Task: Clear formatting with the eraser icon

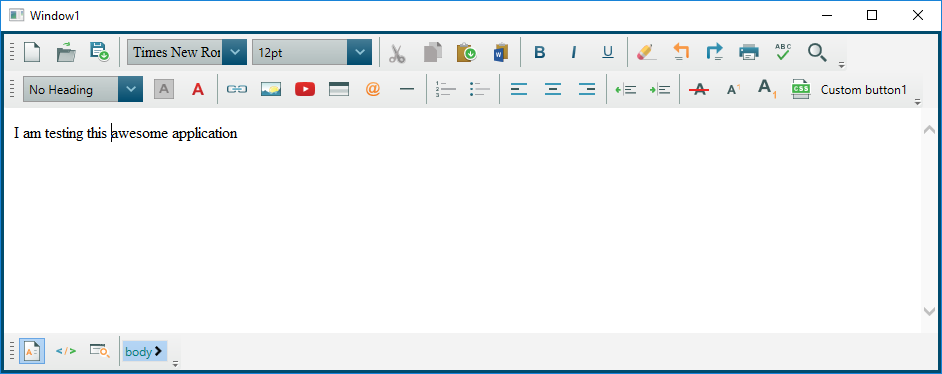Action: [646, 53]
